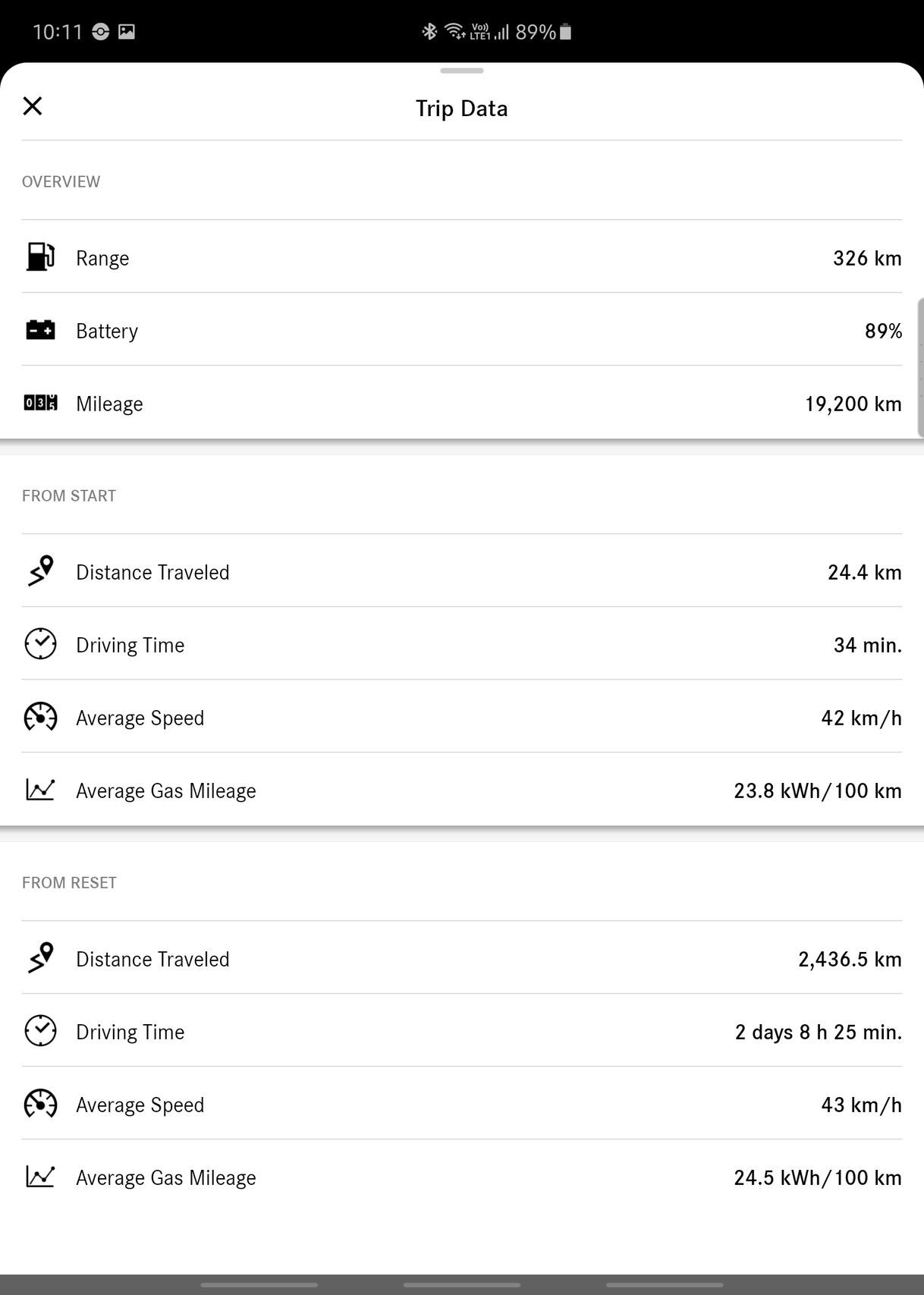The height and width of the screenshot is (1295, 924).
Task: Tap From Reset Average Gas Mileage chart icon
Action: (x=40, y=1177)
